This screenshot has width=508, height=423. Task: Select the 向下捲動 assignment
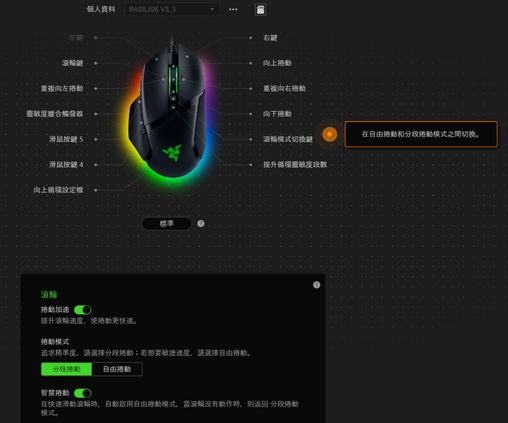point(277,114)
